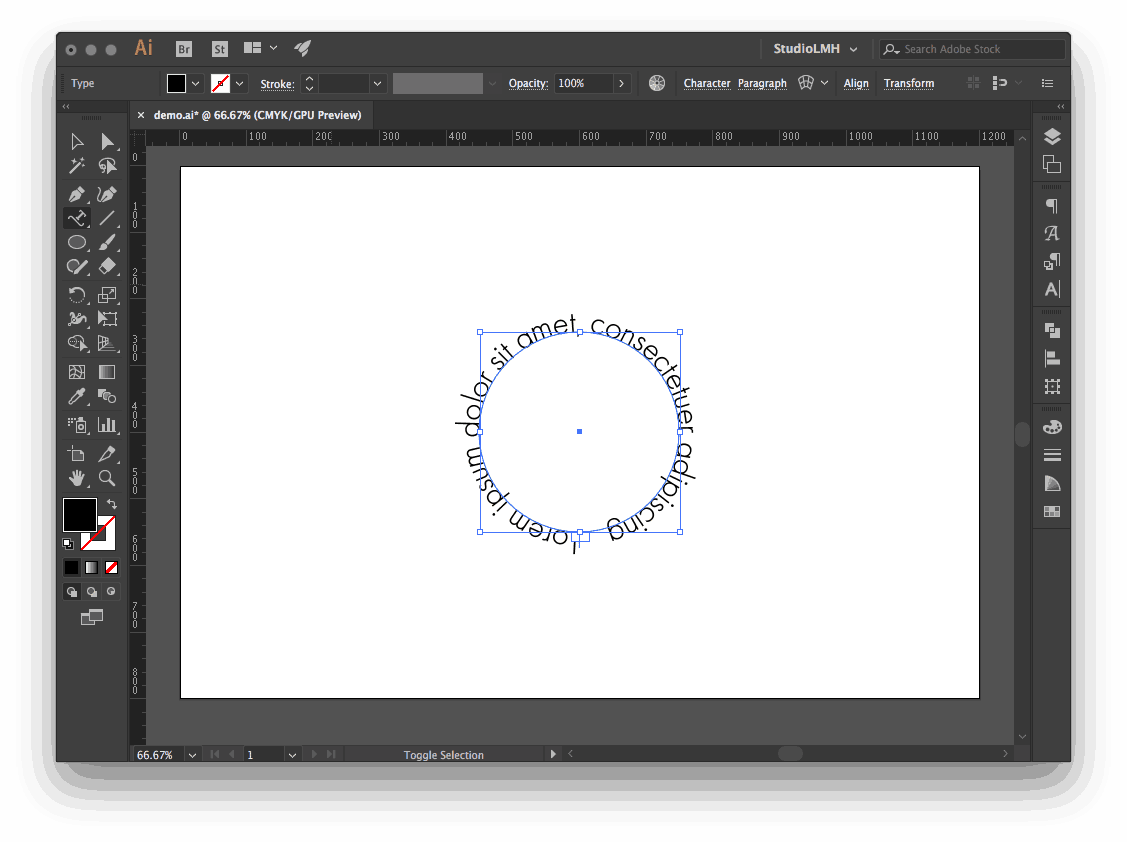Switch to Gradient fill mode

click(x=91, y=567)
